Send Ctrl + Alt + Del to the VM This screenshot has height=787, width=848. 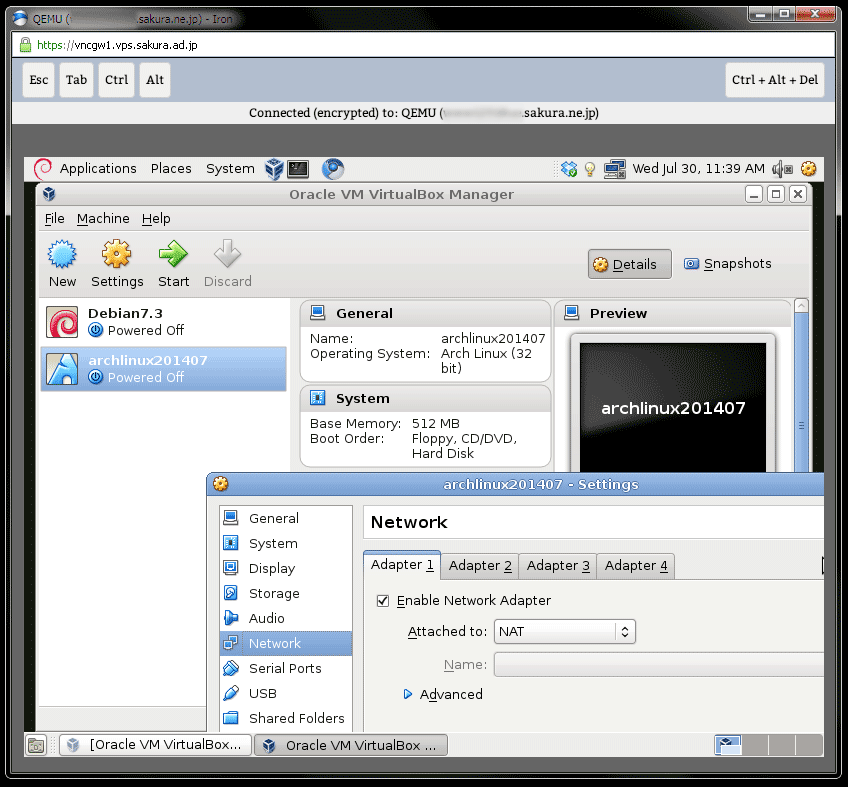[x=774, y=80]
